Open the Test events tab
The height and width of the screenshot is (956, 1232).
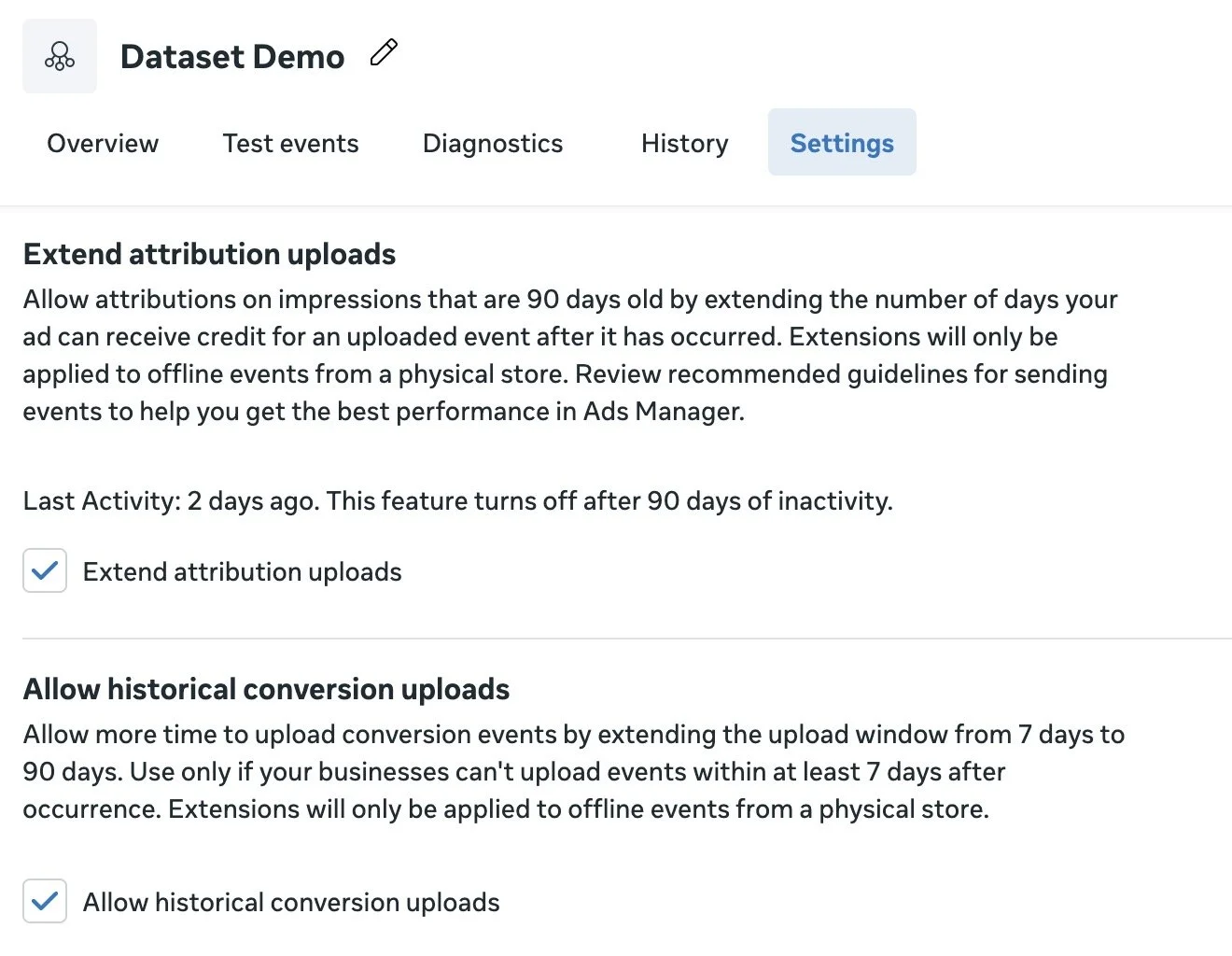[290, 143]
